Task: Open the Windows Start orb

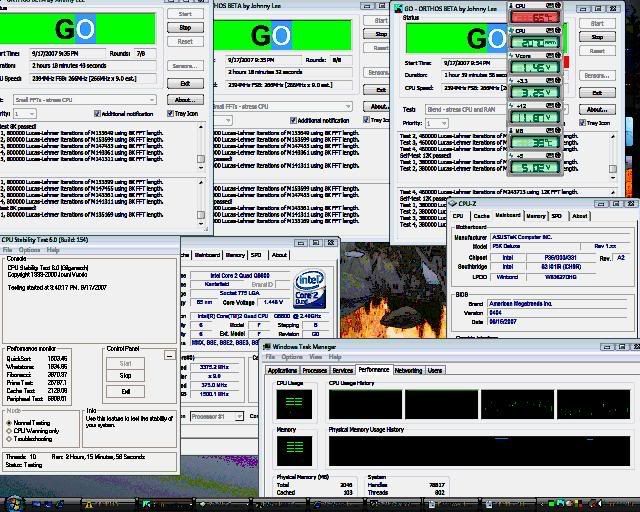Action: (13, 505)
